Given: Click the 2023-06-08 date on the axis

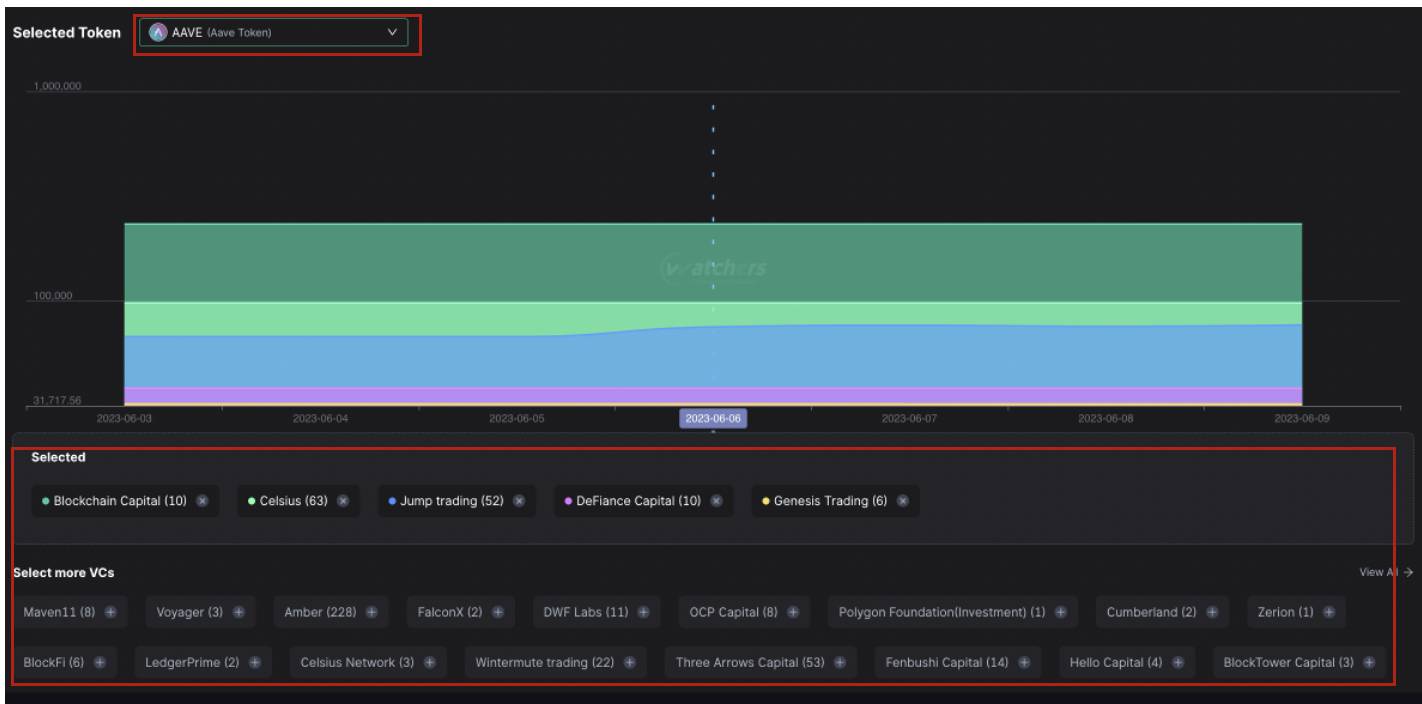Looking at the screenshot, I should tap(1106, 418).
